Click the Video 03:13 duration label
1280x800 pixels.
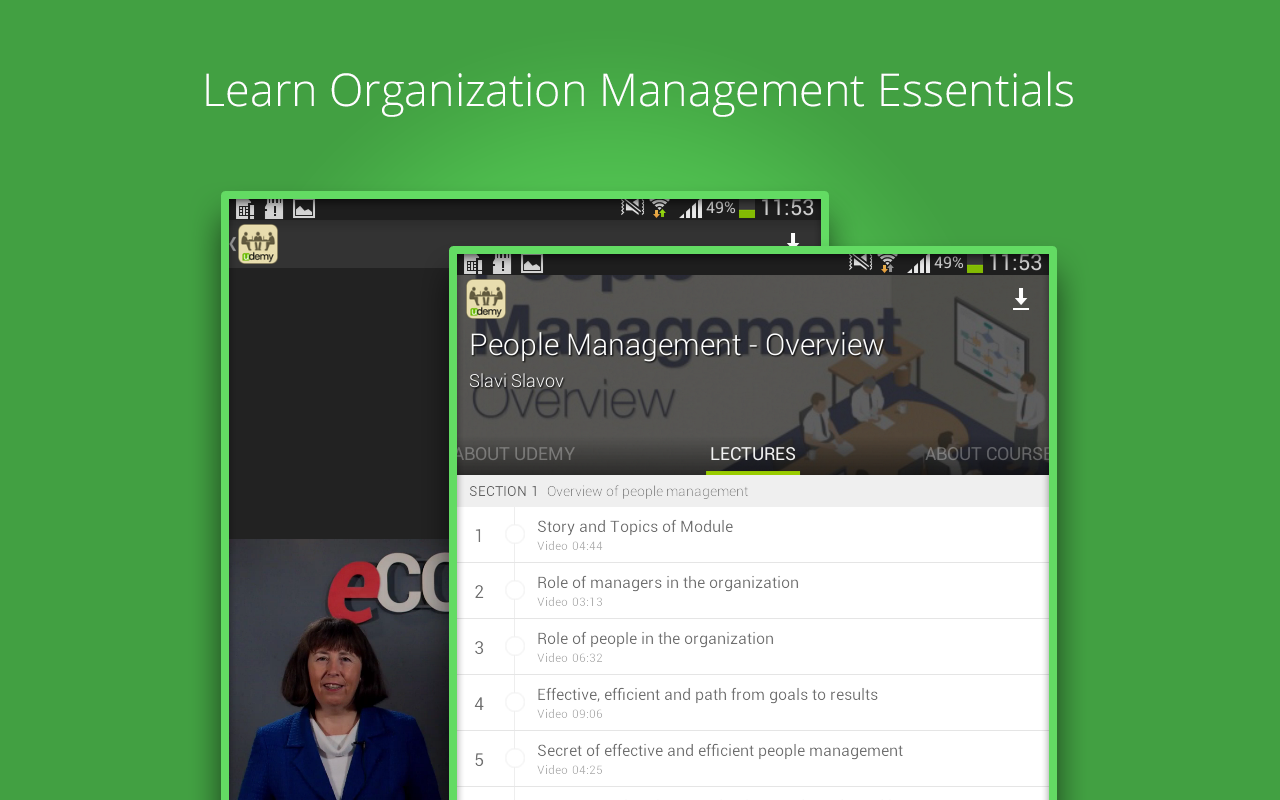coord(570,602)
